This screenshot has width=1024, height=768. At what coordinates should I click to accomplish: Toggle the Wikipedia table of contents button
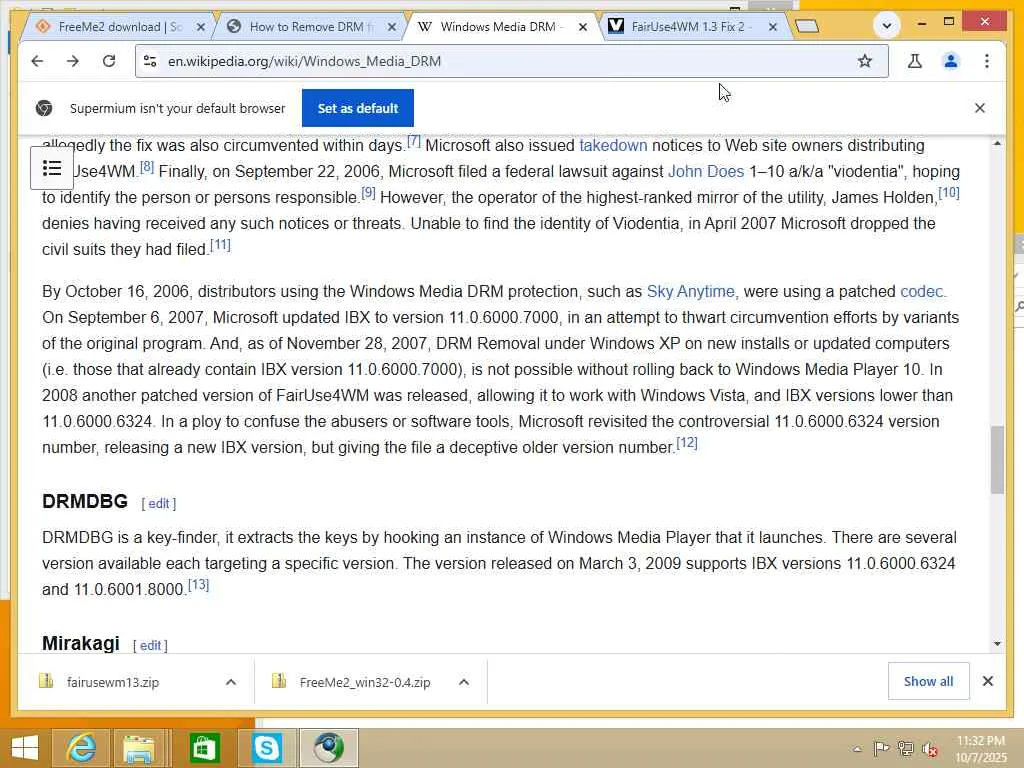click(52, 168)
